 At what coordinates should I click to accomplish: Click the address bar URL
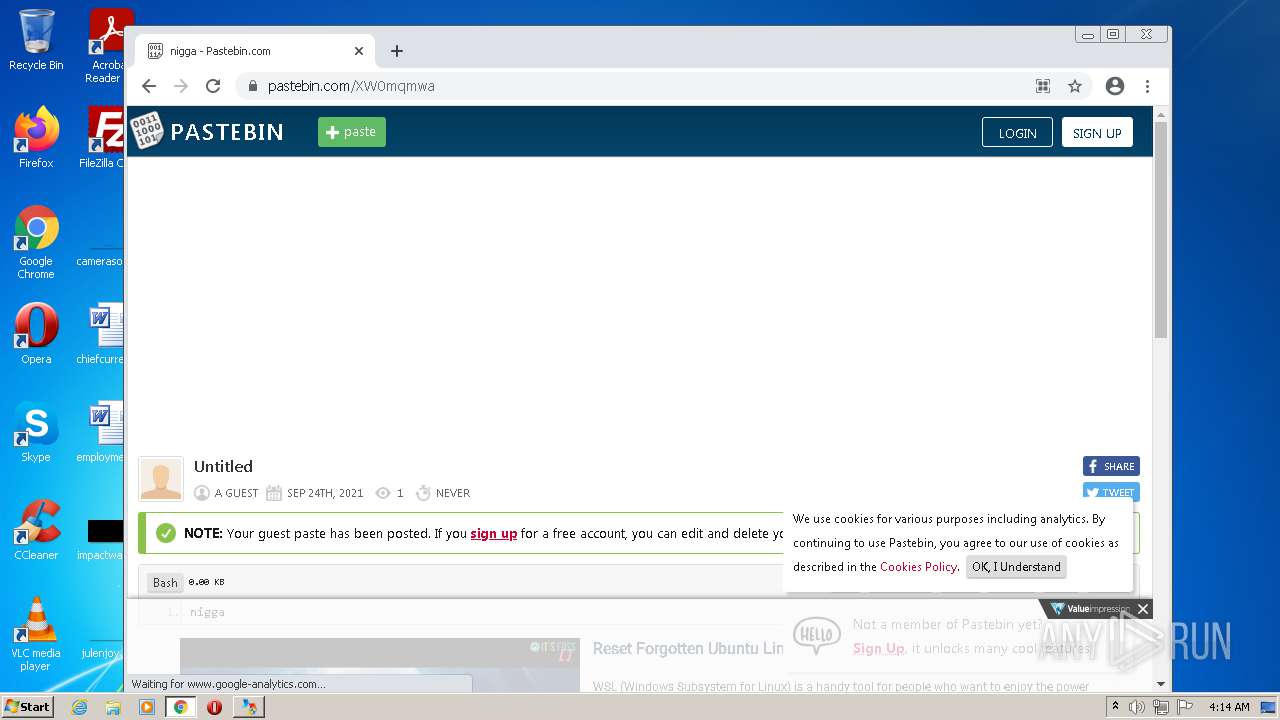[351, 86]
